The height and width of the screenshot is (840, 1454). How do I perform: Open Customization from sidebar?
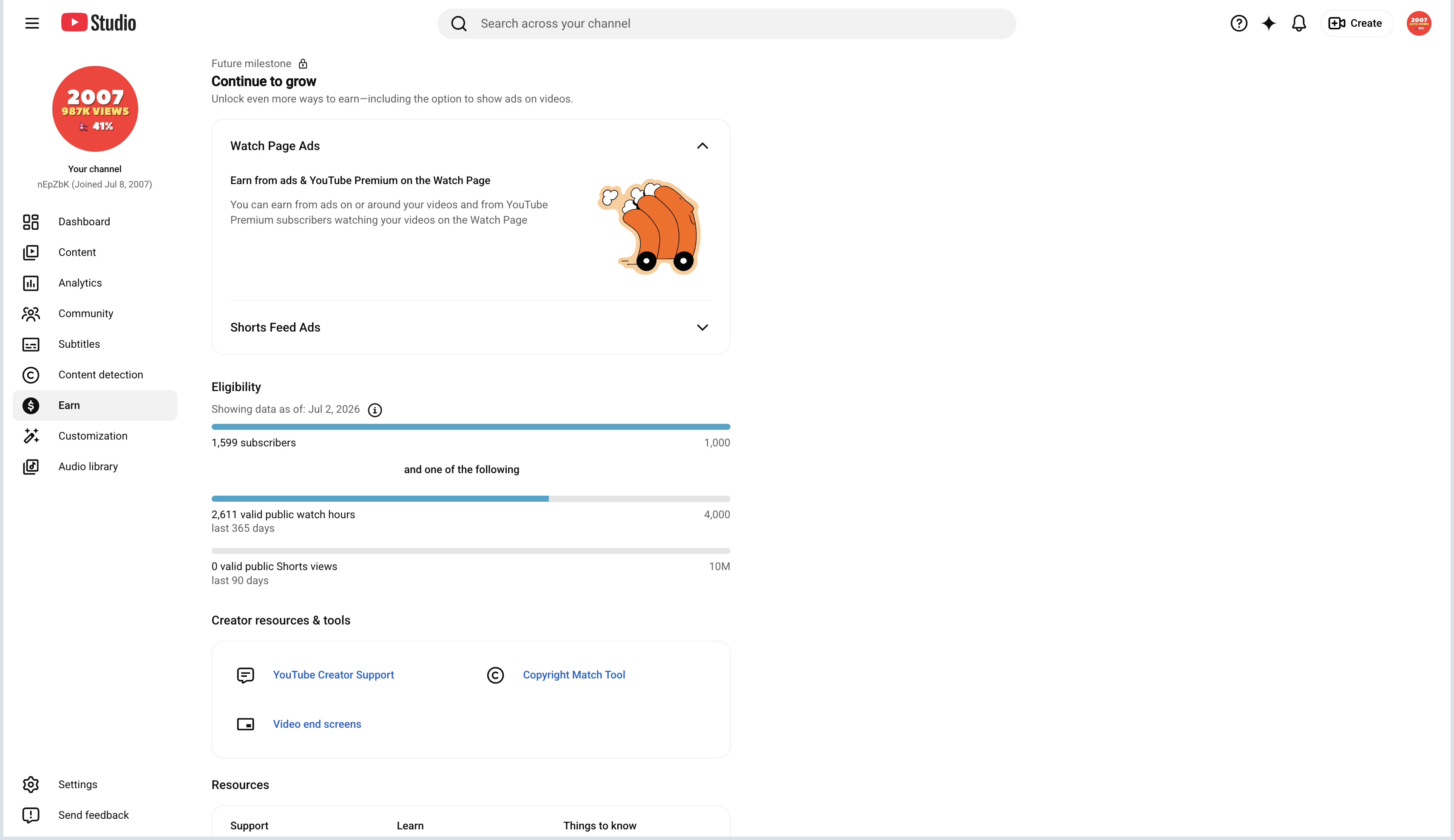[x=95, y=436]
